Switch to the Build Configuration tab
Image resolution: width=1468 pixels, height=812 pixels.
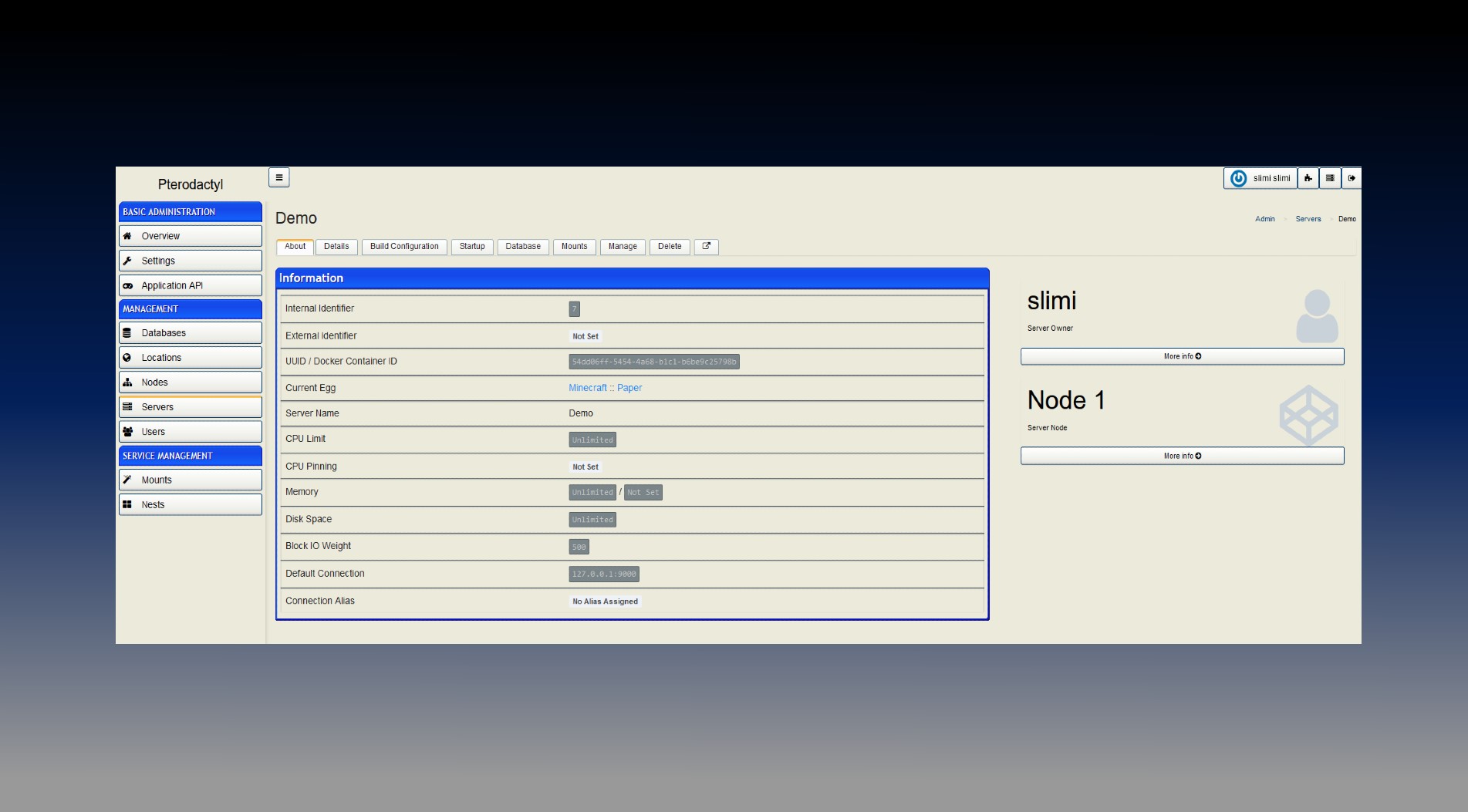[403, 247]
